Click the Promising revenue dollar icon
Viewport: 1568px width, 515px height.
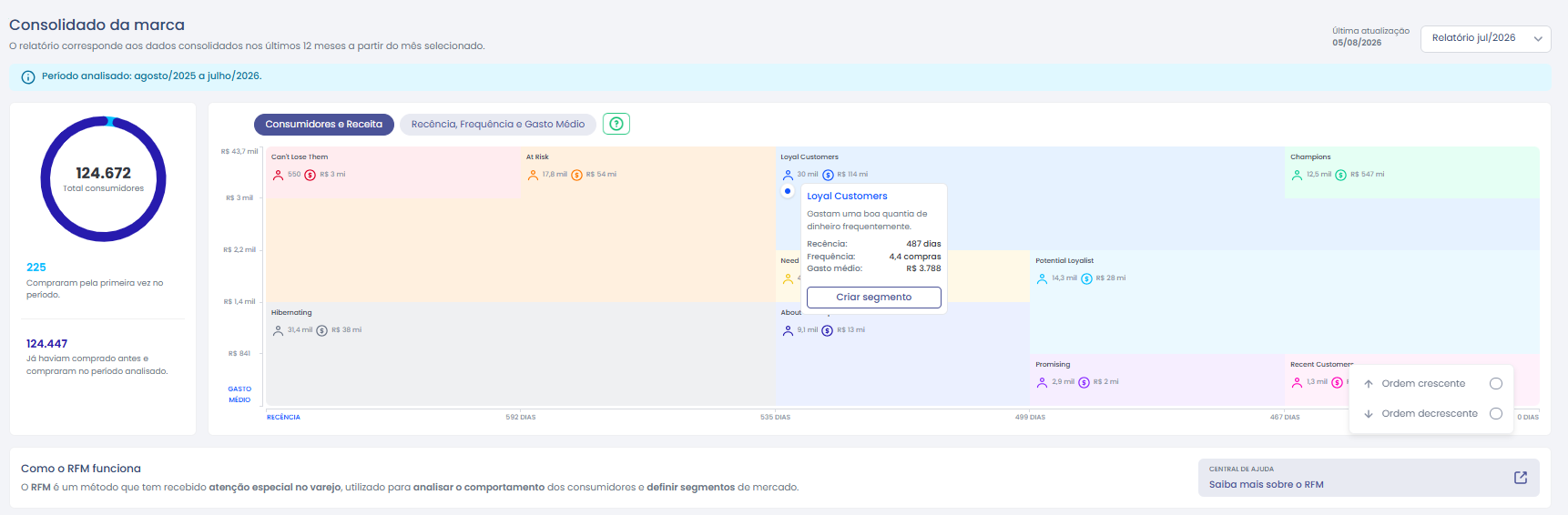[1084, 382]
